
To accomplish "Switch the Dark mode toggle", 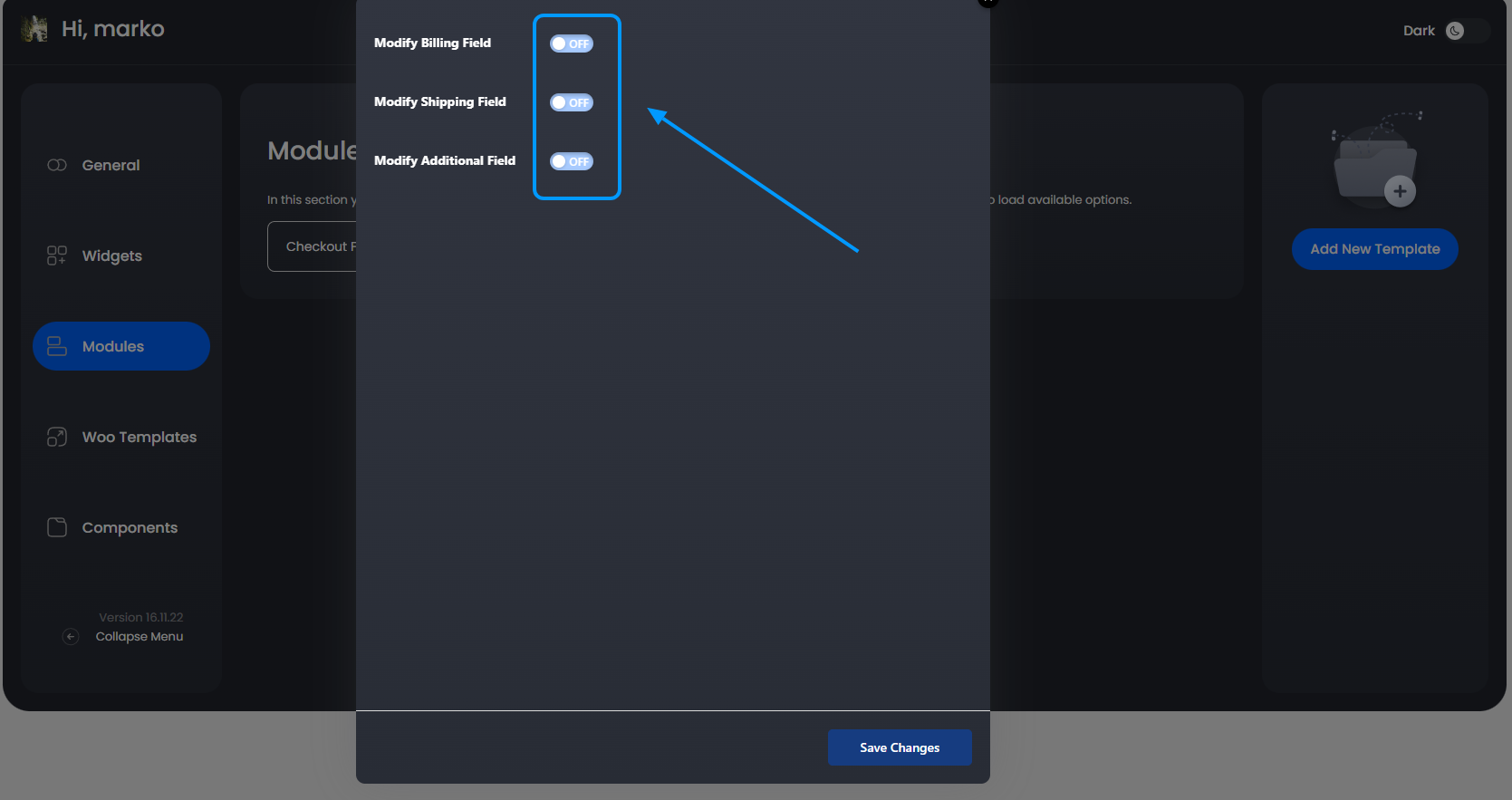I will click(1467, 31).
